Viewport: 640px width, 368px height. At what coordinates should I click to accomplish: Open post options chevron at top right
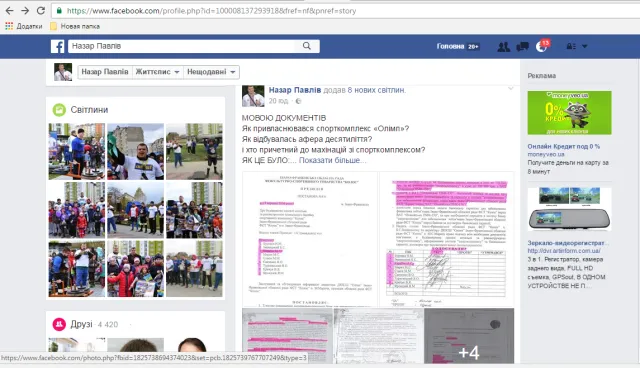[x=510, y=88]
